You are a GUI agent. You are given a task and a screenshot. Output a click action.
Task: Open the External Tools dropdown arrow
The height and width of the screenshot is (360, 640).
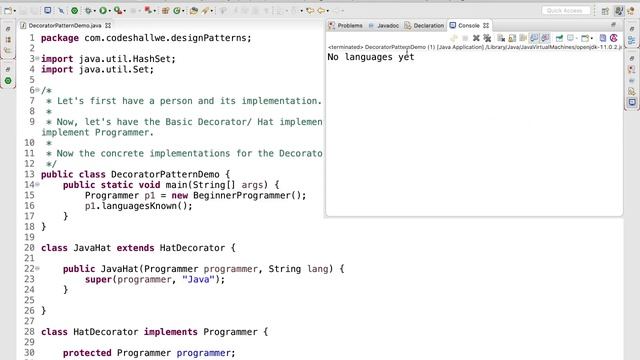[x=124, y=11]
